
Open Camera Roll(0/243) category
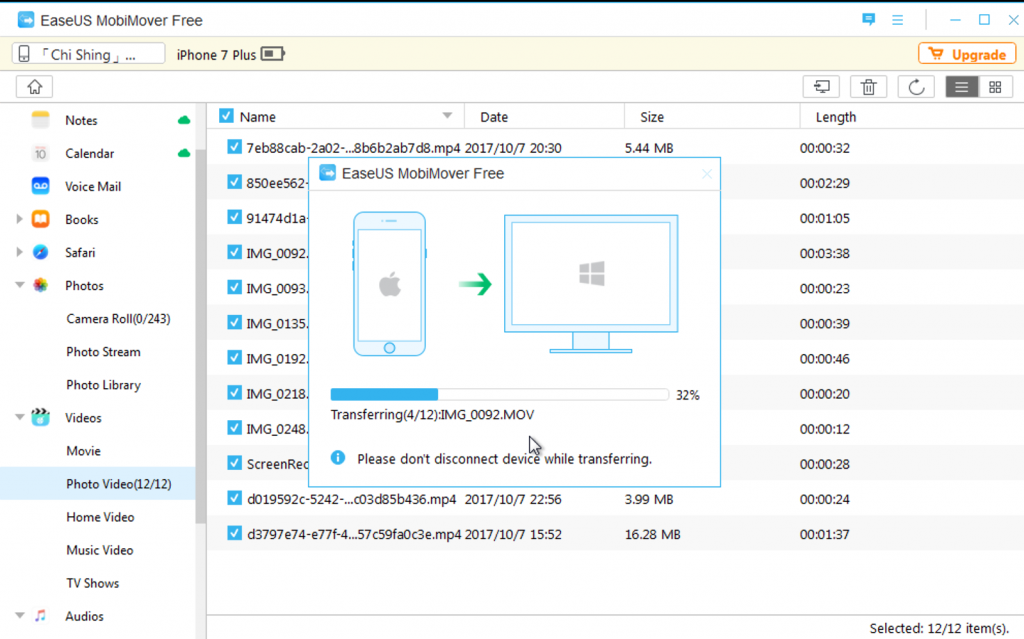coord(118,319)
